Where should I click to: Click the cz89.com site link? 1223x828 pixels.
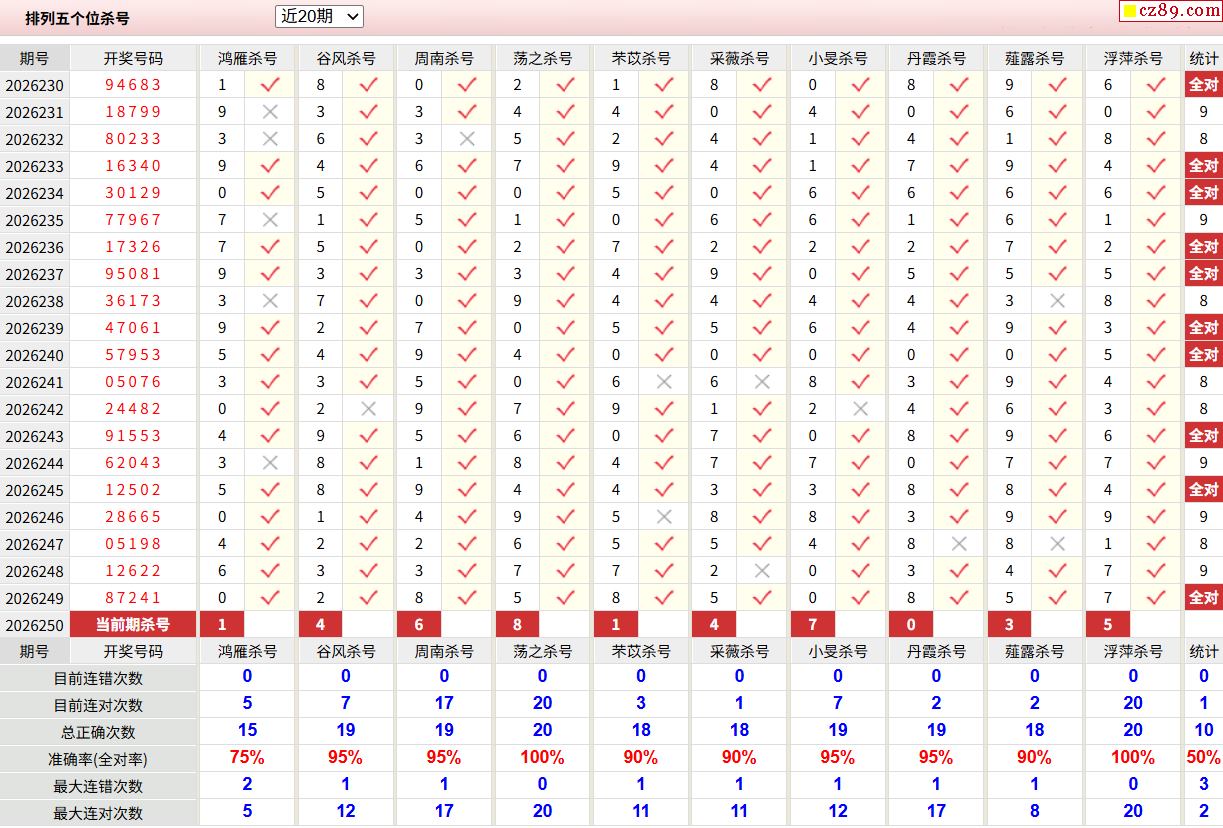(1178, 11)
